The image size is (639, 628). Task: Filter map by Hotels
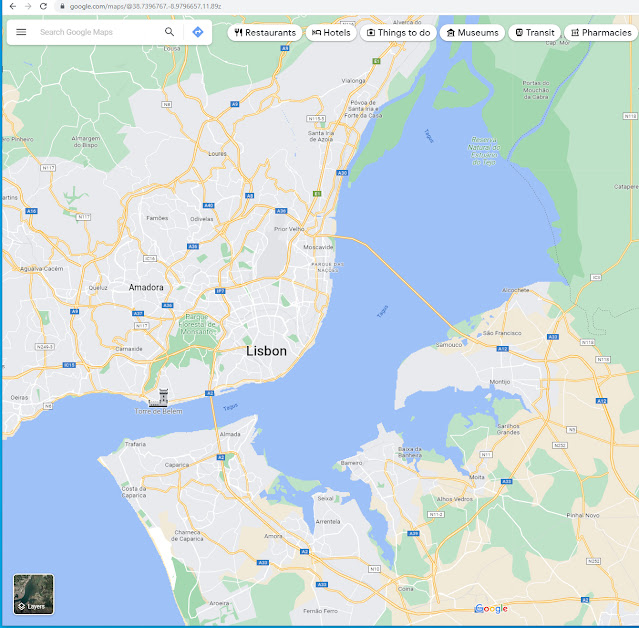[331, 33]
